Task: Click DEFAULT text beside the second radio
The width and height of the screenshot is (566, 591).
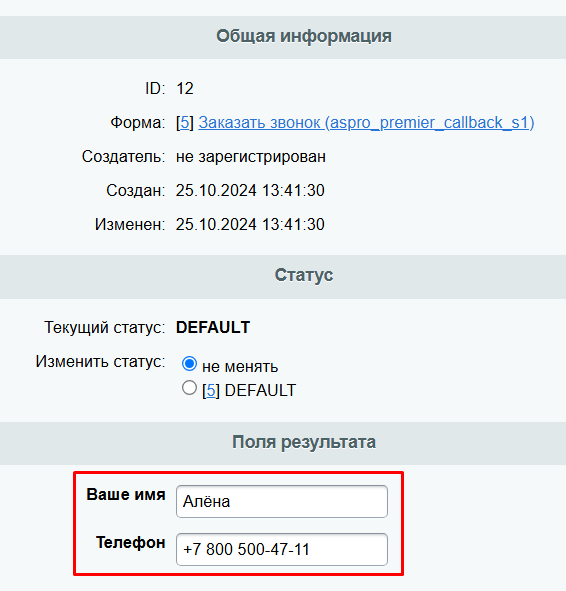Action: pyautogui.click(x=260, y=390)
